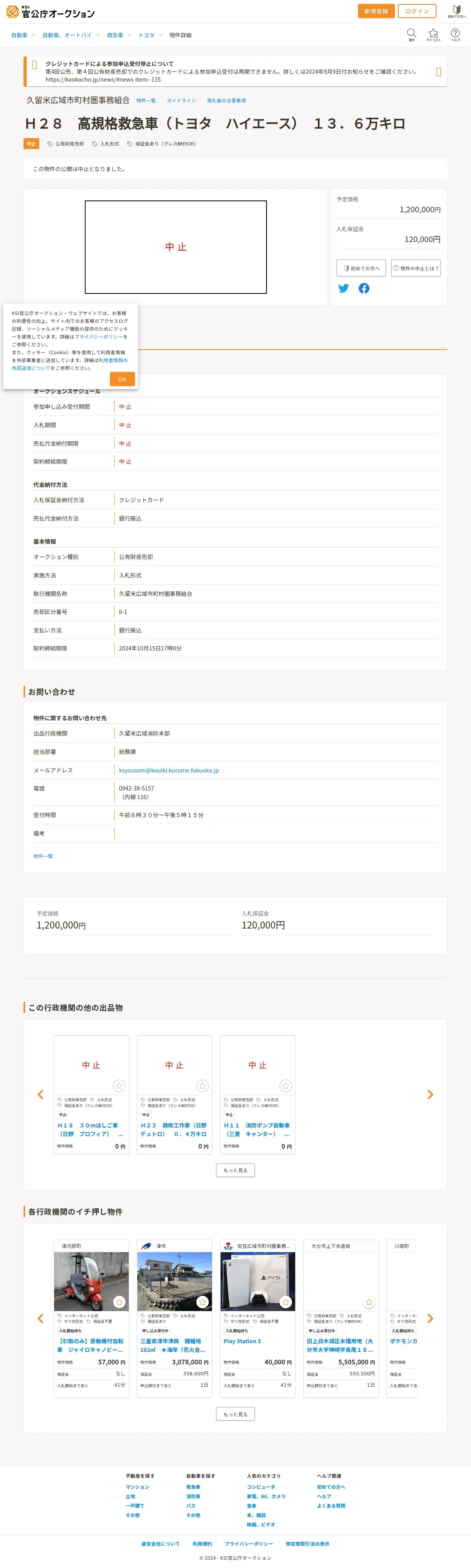Click もっと見る under イチ押し物件
The image size is (471, 1568).
click(x=235, y=1415)
